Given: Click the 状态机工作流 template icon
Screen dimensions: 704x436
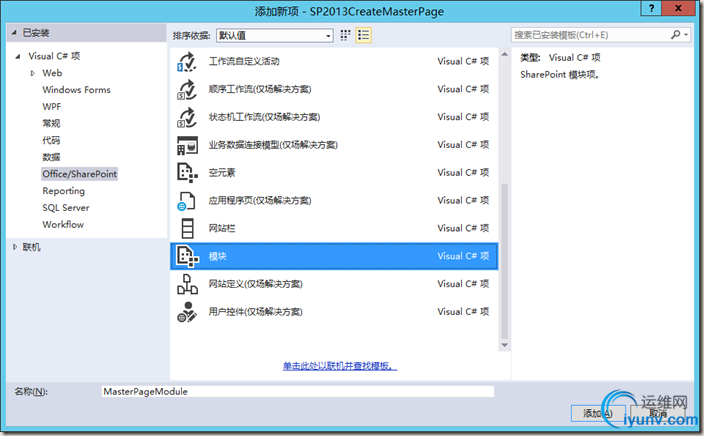Looking at the screenshot, I should pyautogui.click(x=187, y=117).
